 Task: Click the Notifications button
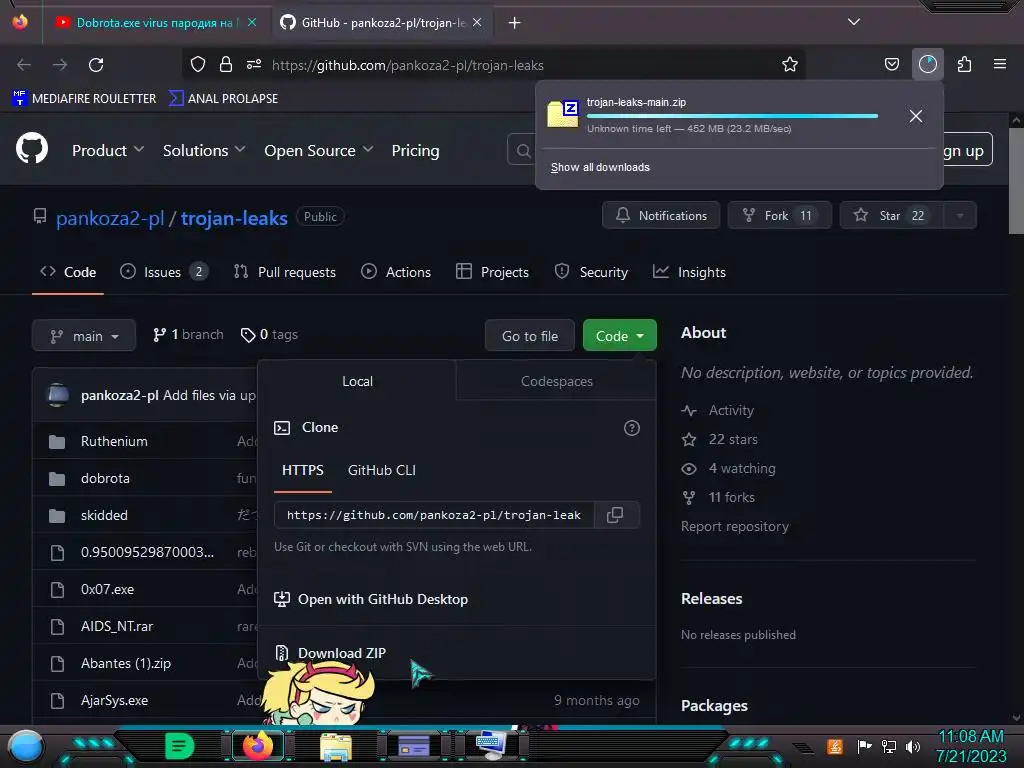pos(661,216)
